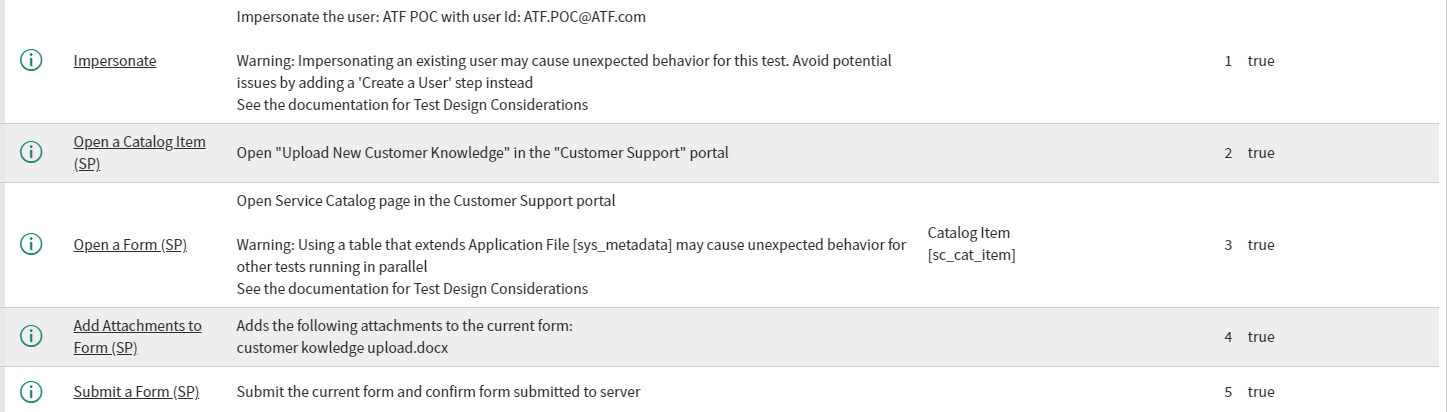
Task: Select the Catalog Item [sc_cat_item] table cell
Action: pyautogui.click(x=972, y=244)
